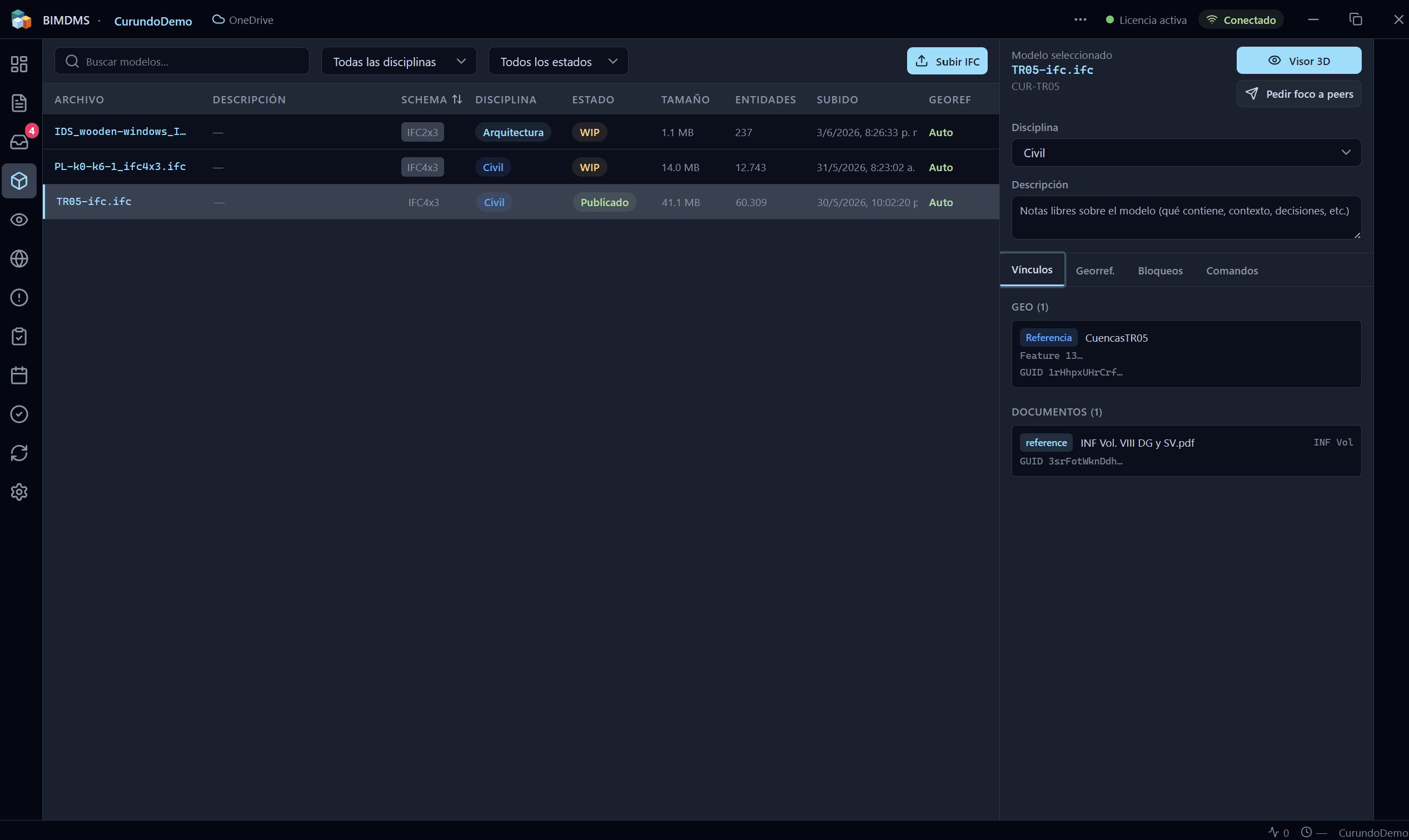Switch to the Bloqueos tab
The height and width of the screenshot is (840, 1409).
(1160, 271)
